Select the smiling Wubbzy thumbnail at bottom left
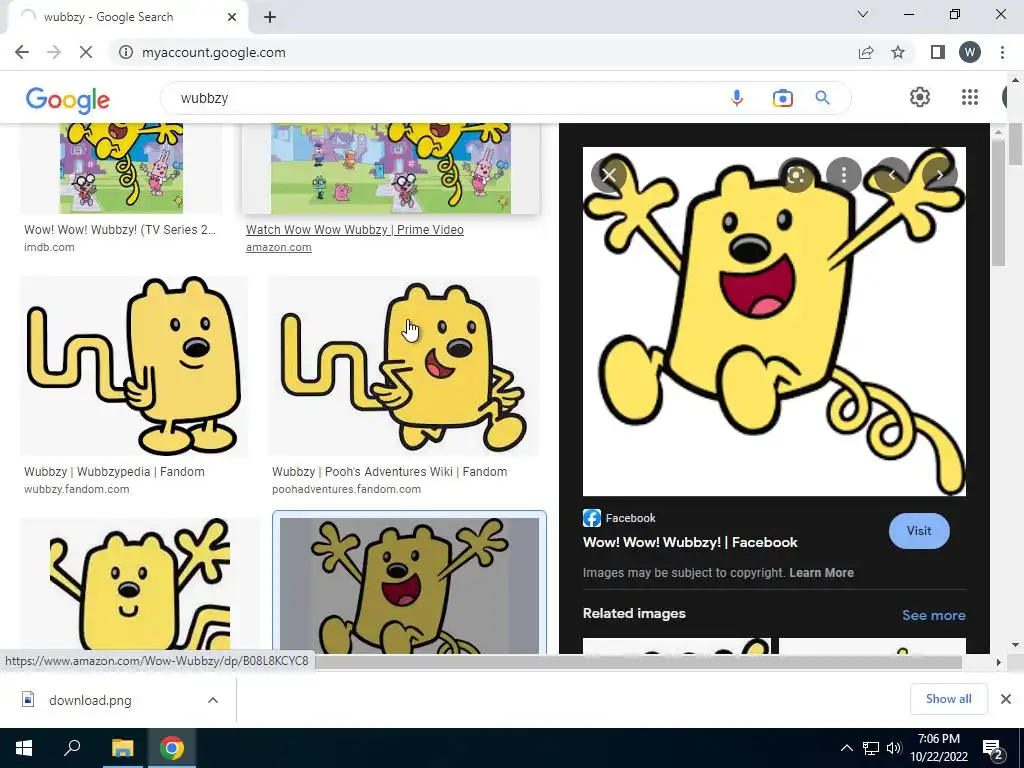The height and width of the screenshot is (768, 1024). pos(140,584)
